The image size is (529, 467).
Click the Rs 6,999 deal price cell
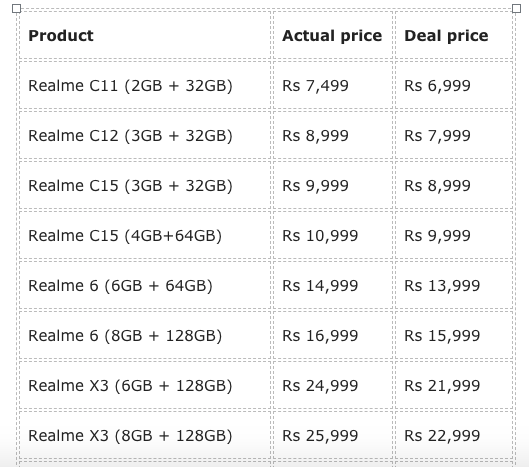coord(454,85)
